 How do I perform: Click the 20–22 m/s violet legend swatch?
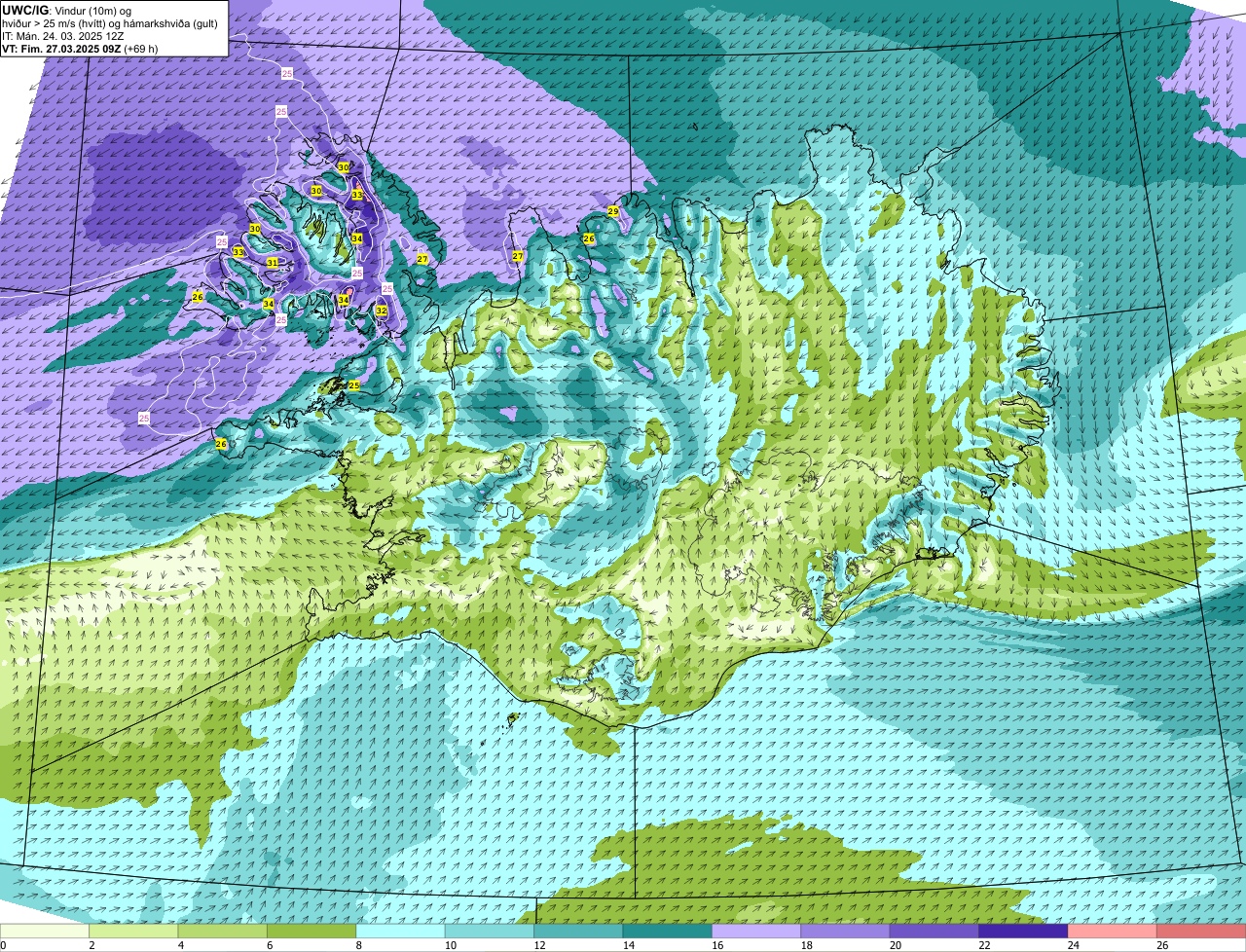point(934,931)
